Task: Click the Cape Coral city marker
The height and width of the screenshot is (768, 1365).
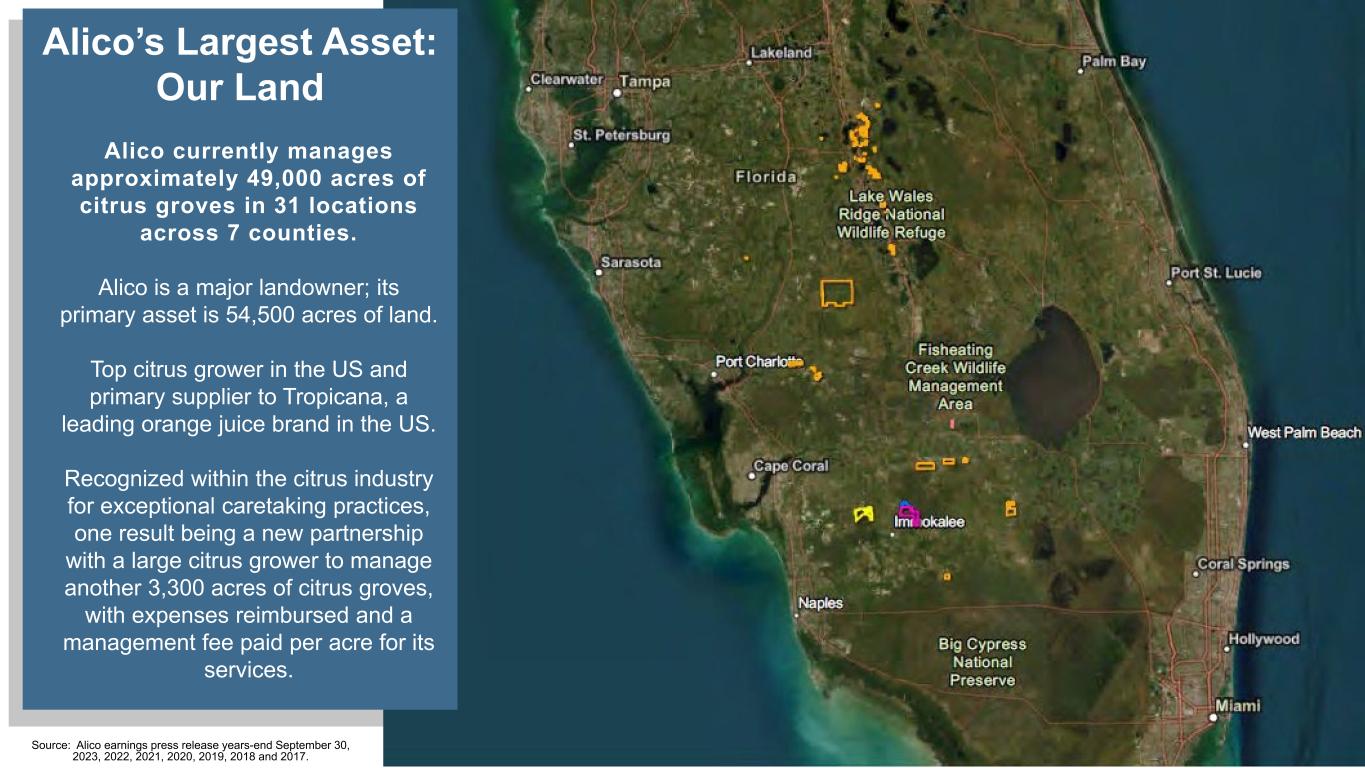Action: (x=751, y=477)
